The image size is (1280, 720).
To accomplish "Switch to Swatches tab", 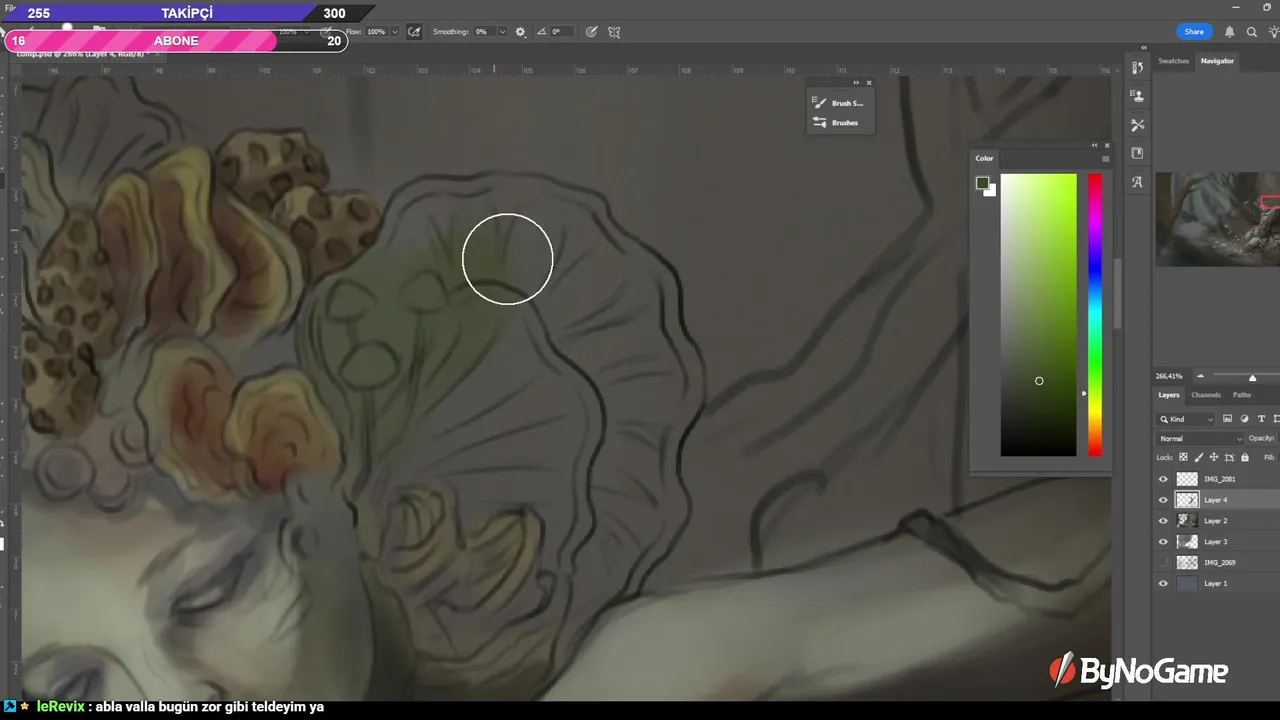I will [1173, 61].
